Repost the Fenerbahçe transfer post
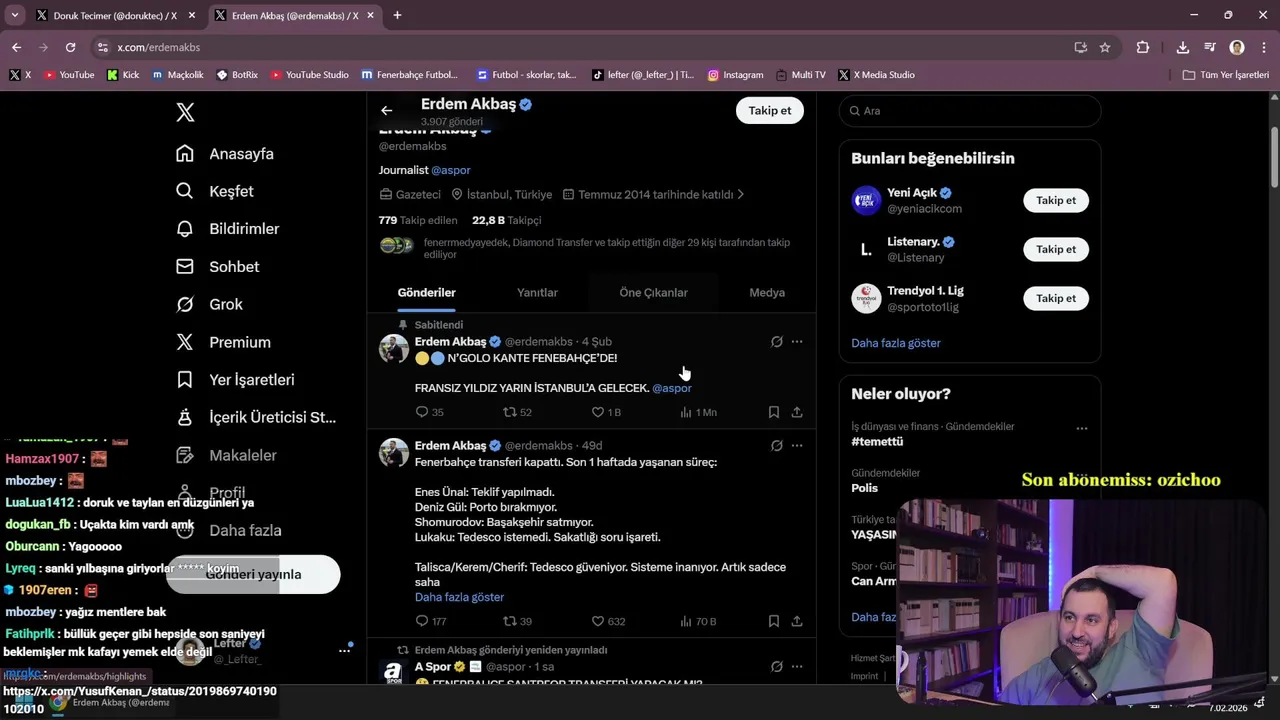 [x=517, y=621]
